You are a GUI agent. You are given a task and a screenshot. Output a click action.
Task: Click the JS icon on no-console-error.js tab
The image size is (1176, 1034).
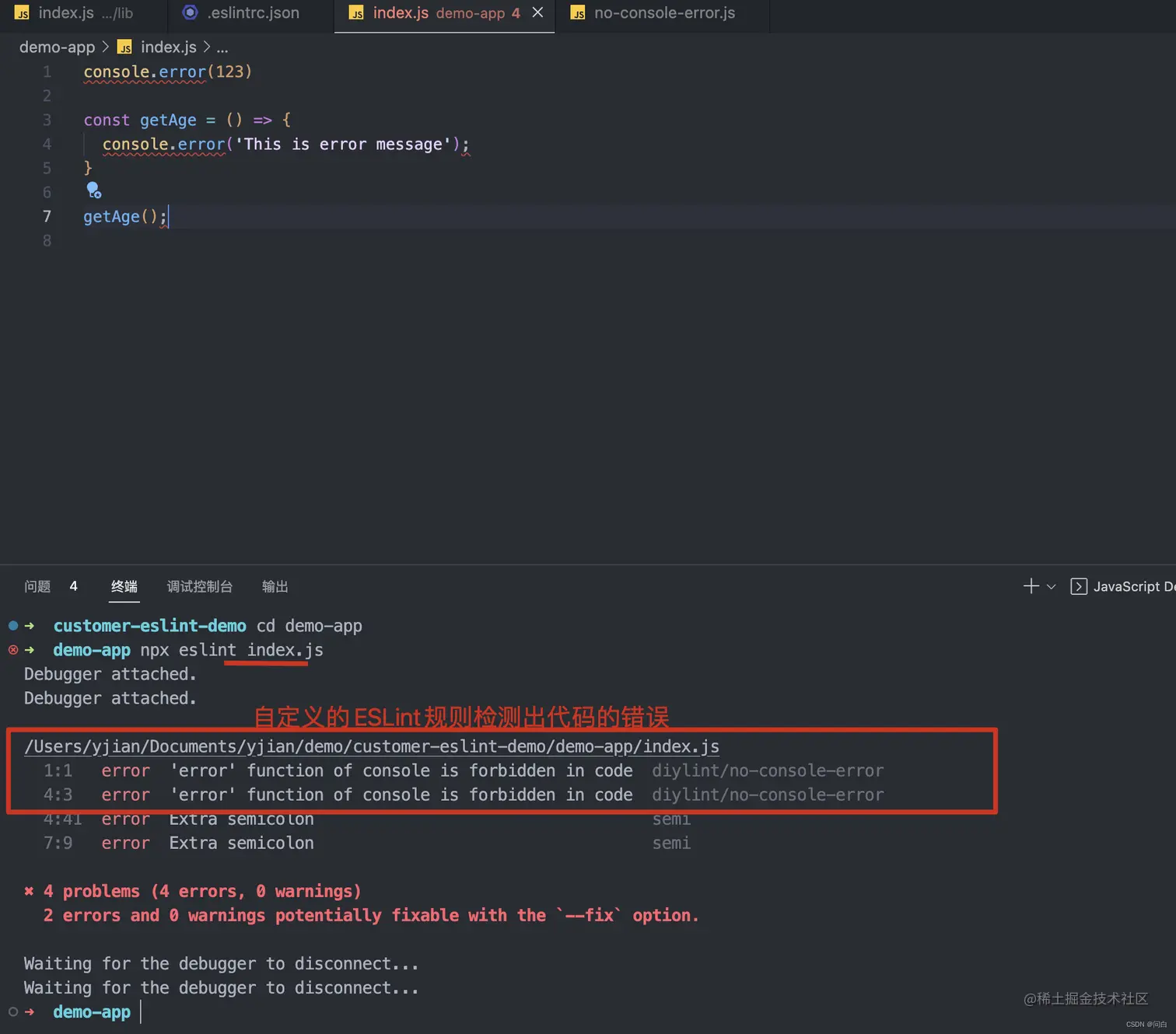click(x=578, y=13)
